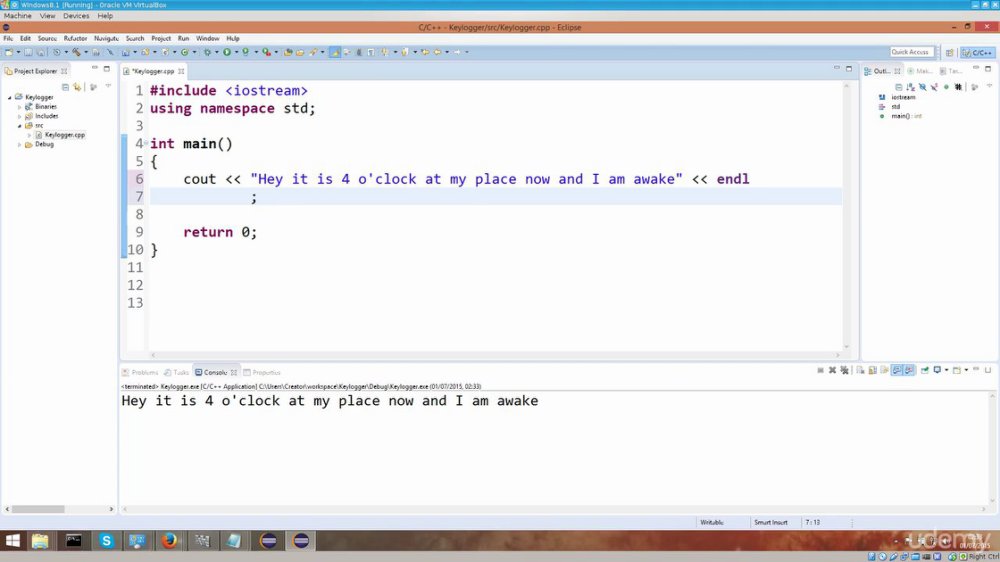Open the Refactor menu
The height and width of the screenshot is (562, 1000).
click(75, 38)
